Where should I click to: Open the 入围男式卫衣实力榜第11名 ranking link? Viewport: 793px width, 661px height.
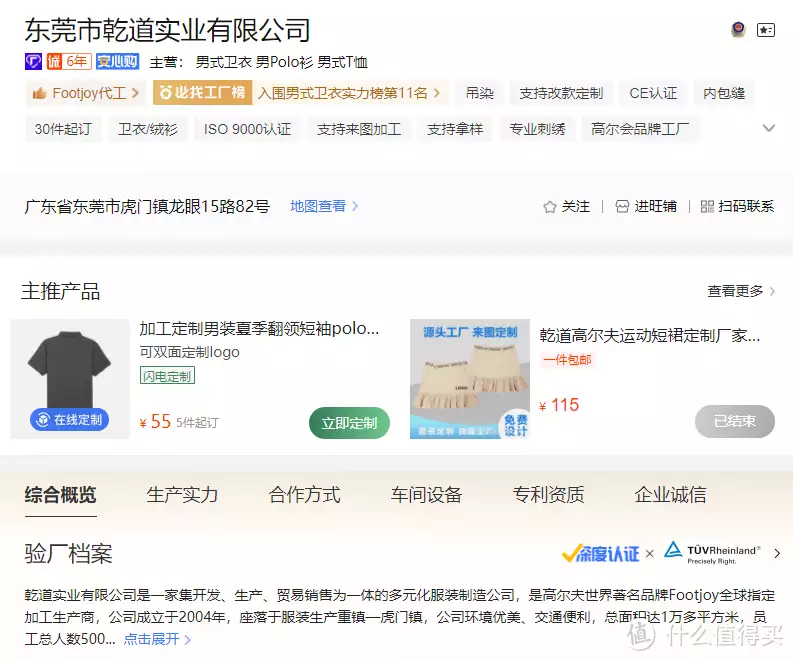348,93
